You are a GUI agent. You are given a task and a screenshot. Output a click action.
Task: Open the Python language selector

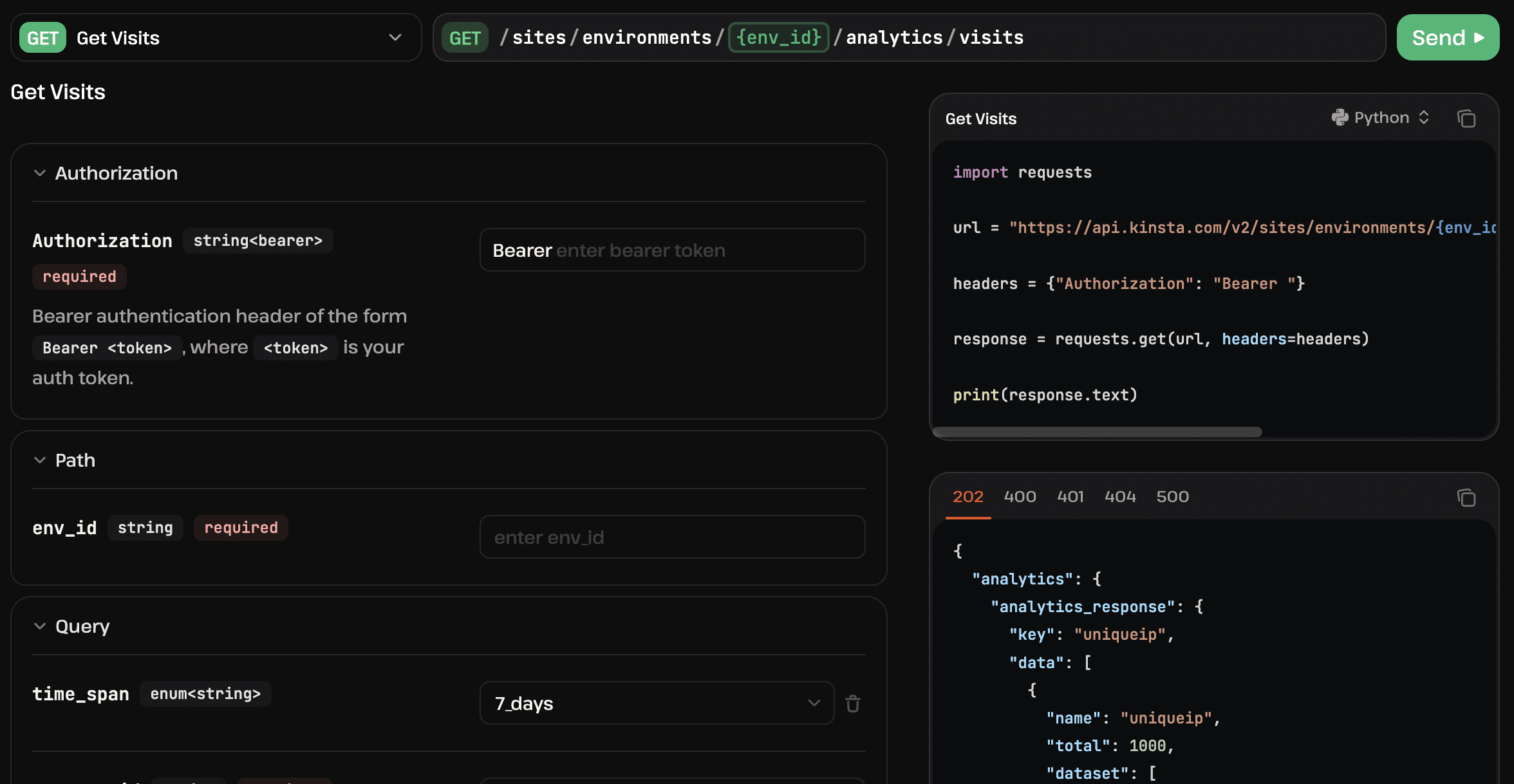[x=1381, y=118]
